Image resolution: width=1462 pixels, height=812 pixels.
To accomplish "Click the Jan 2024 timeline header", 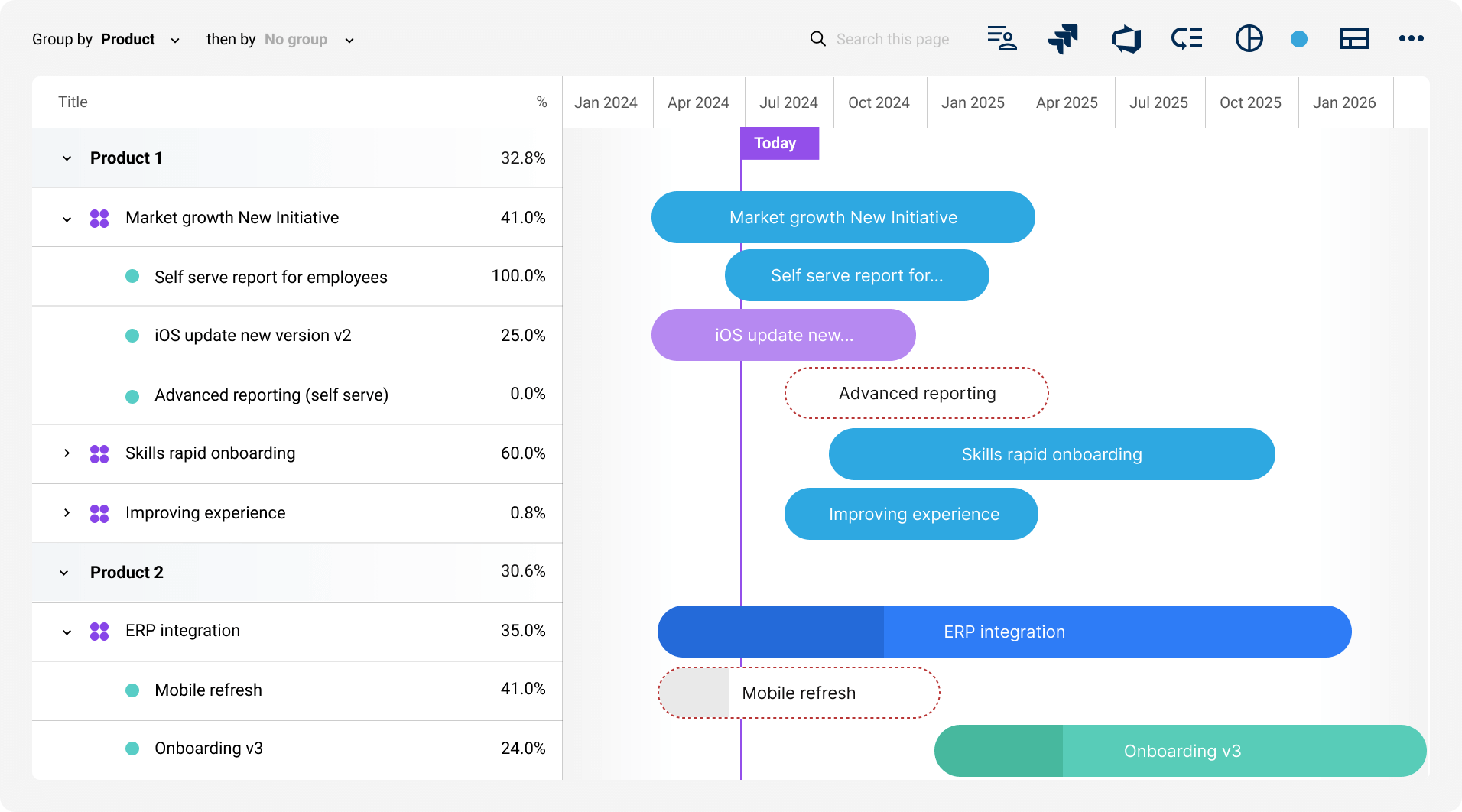I will coord(606,102).
